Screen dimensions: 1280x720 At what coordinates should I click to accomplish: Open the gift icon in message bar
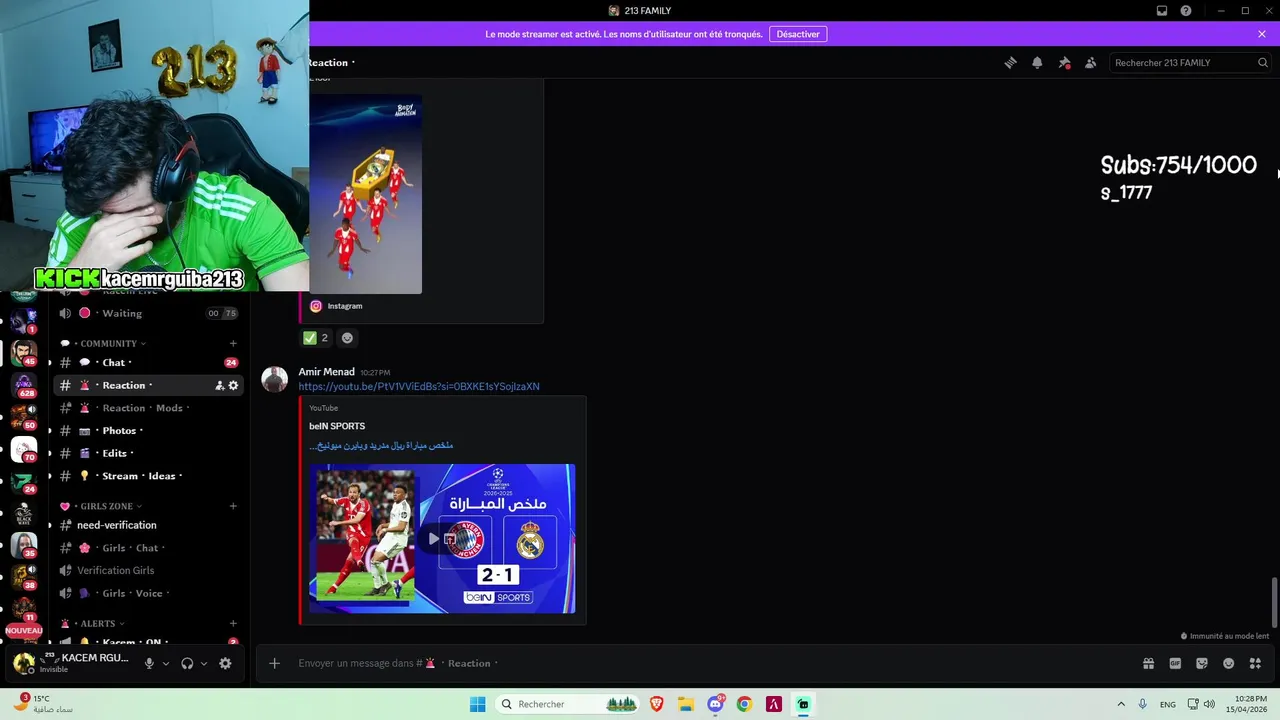coord(1149,663)
